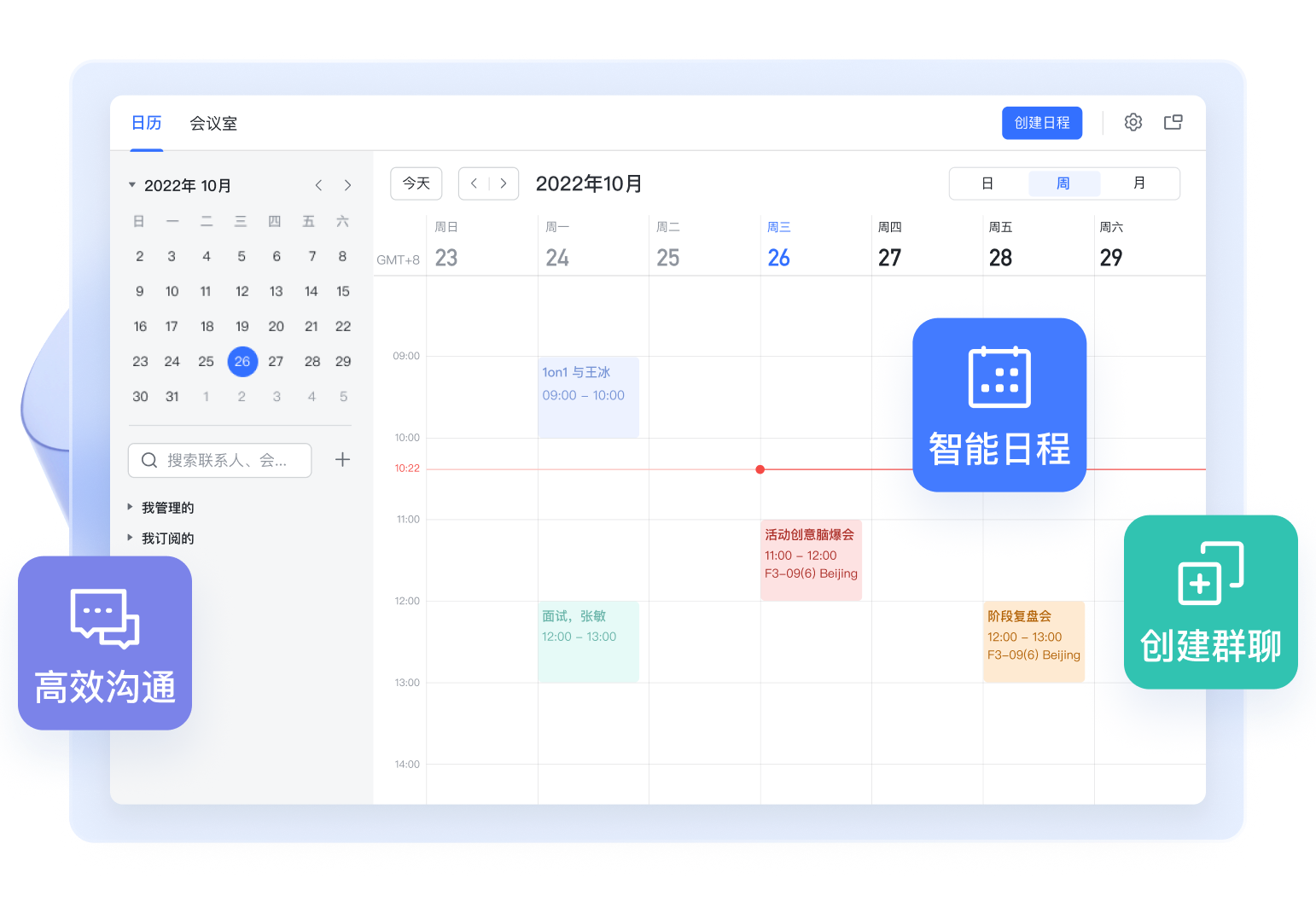Select the 日历 tab

coord(146,124)
